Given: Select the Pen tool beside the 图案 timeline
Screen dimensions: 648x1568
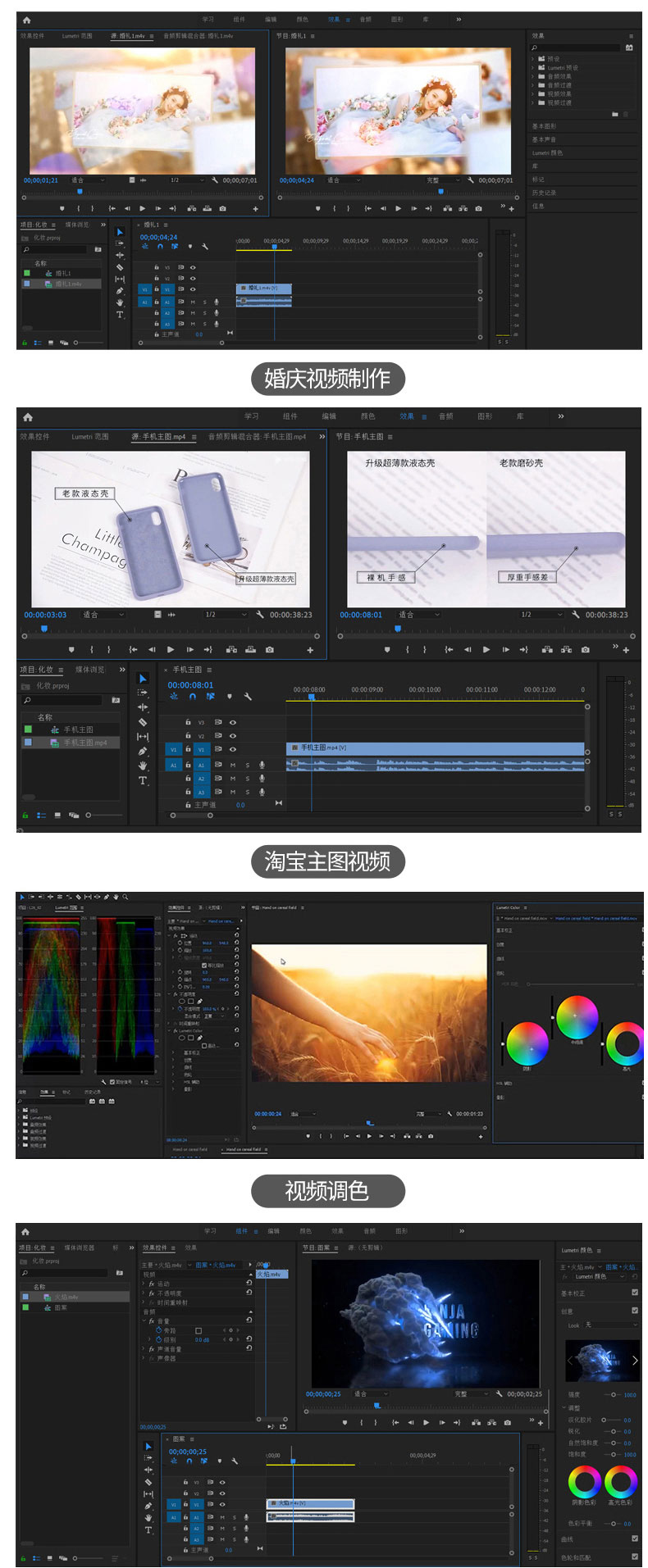Looking at the screenshot, I should 148,1506.
